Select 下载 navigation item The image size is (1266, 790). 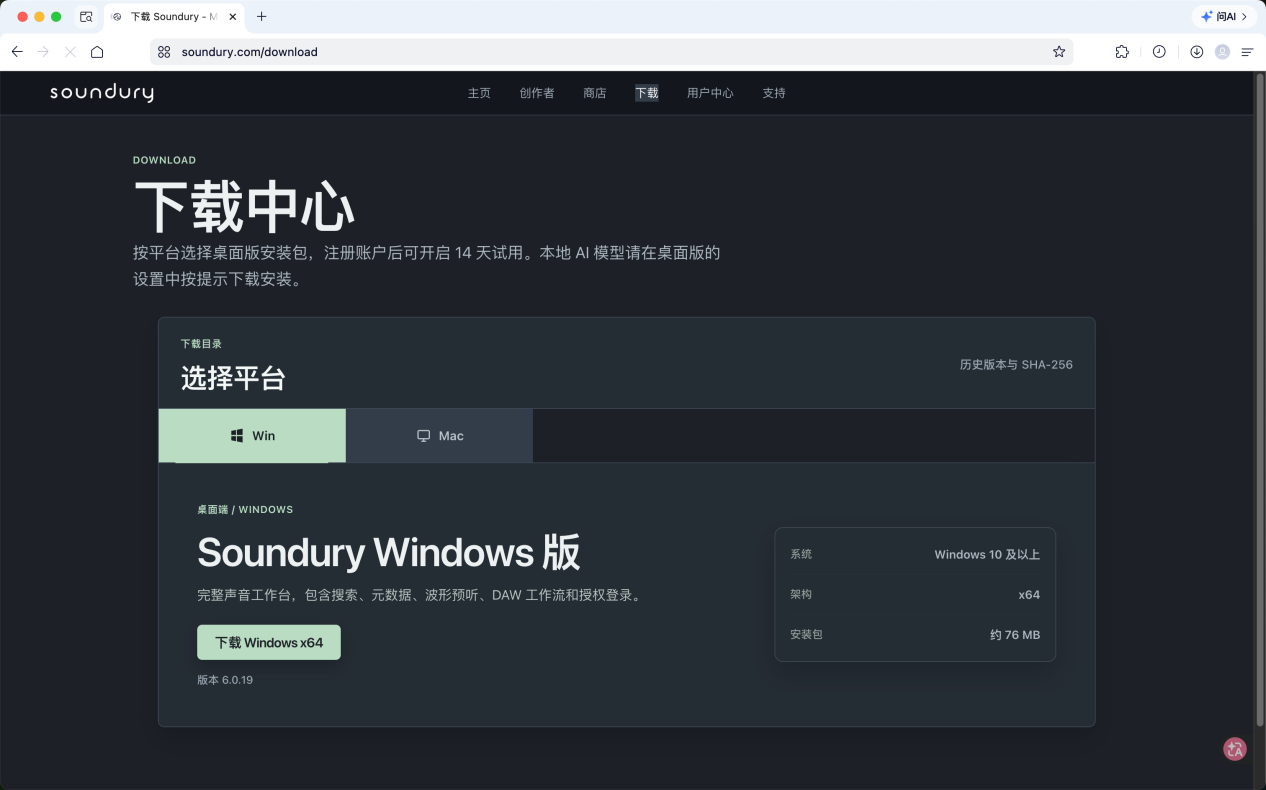647,93
